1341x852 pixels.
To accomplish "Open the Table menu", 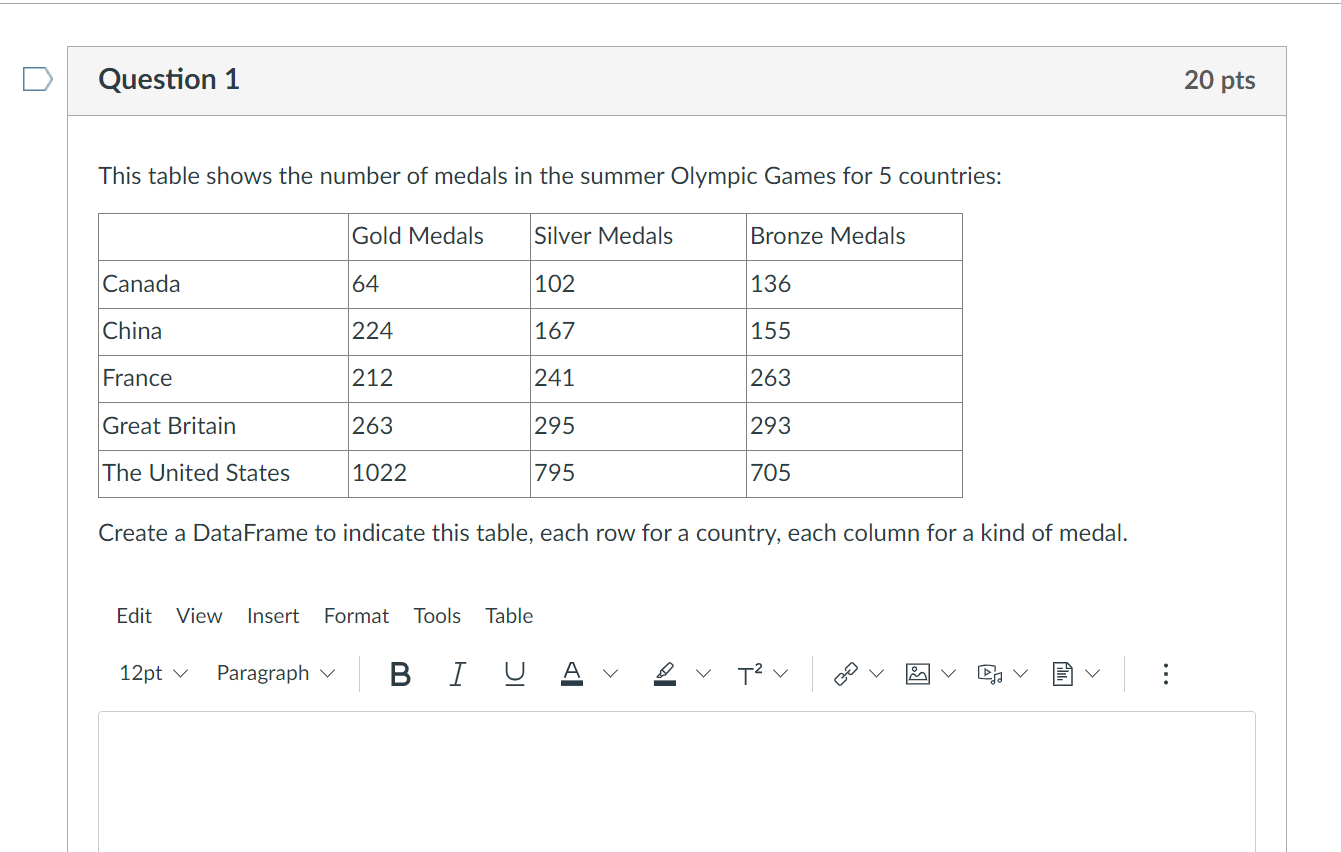I will tap(509, 615).
